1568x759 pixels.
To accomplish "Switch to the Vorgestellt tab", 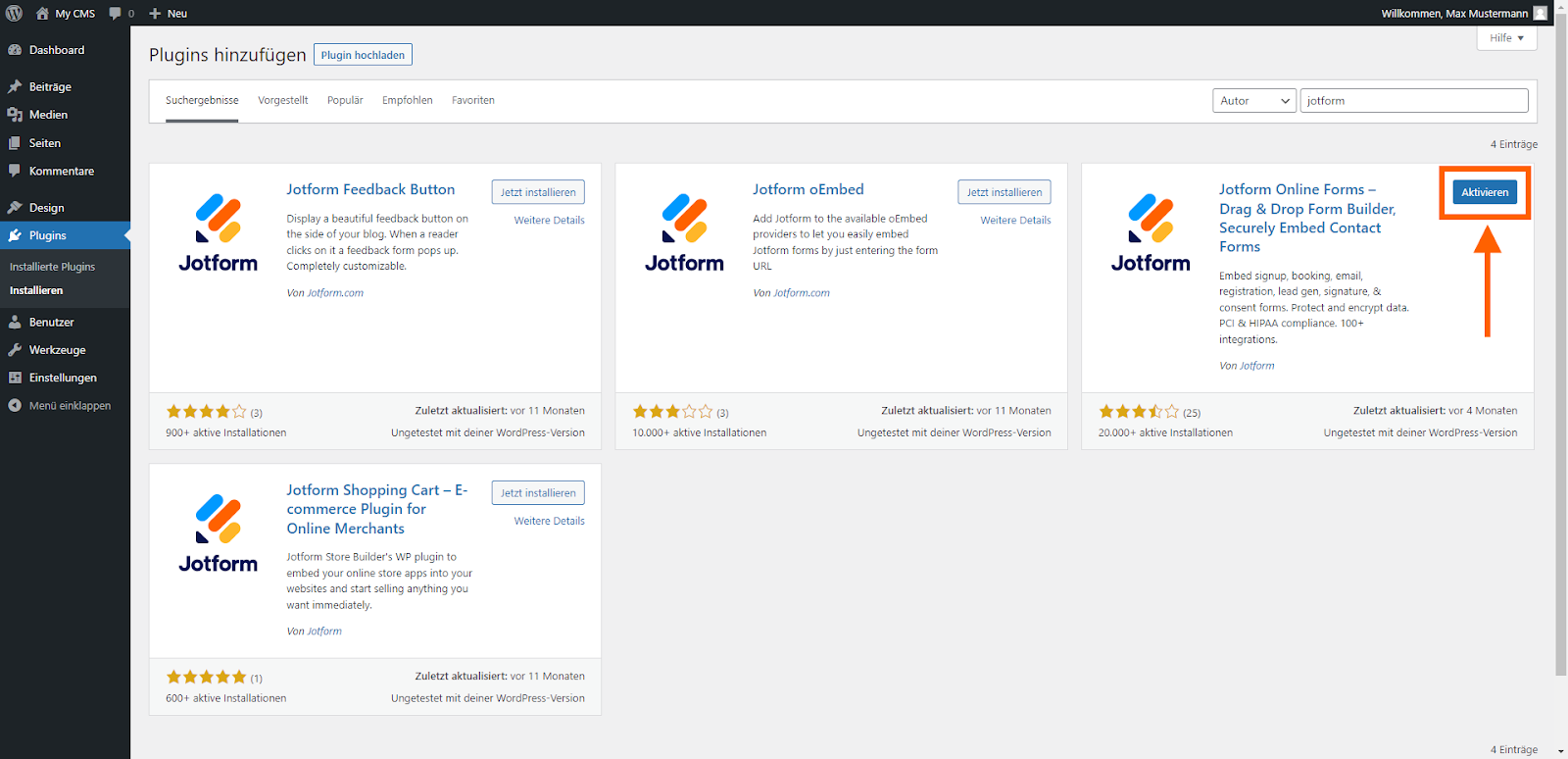I will (283, 100).
